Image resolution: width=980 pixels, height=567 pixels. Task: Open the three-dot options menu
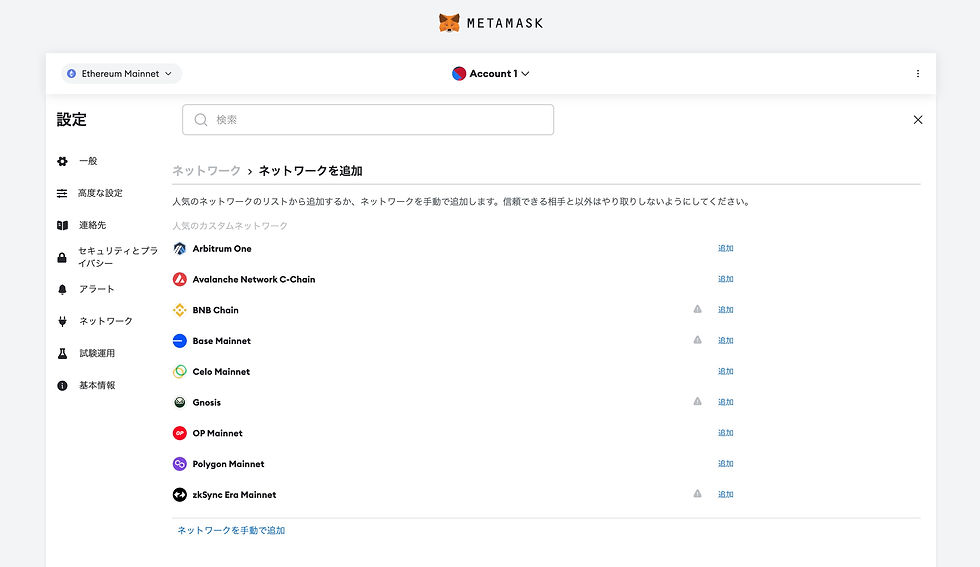(x=918, y=74)
